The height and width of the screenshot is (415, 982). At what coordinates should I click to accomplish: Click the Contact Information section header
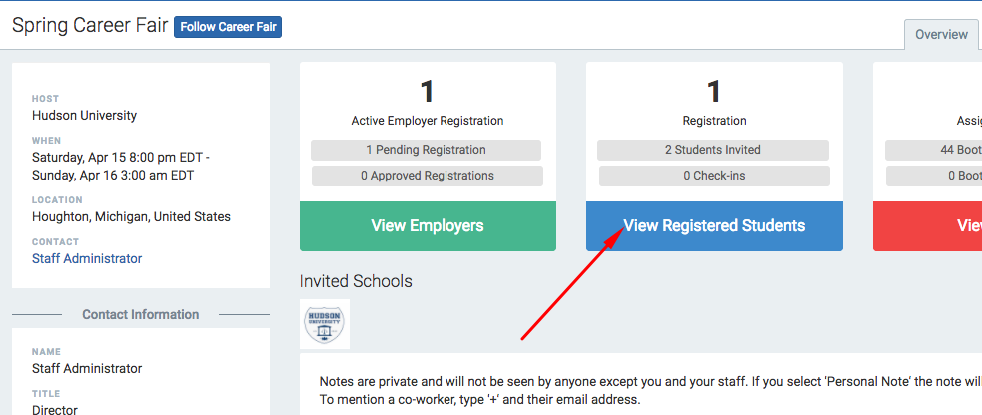click(x=141, y=314)
